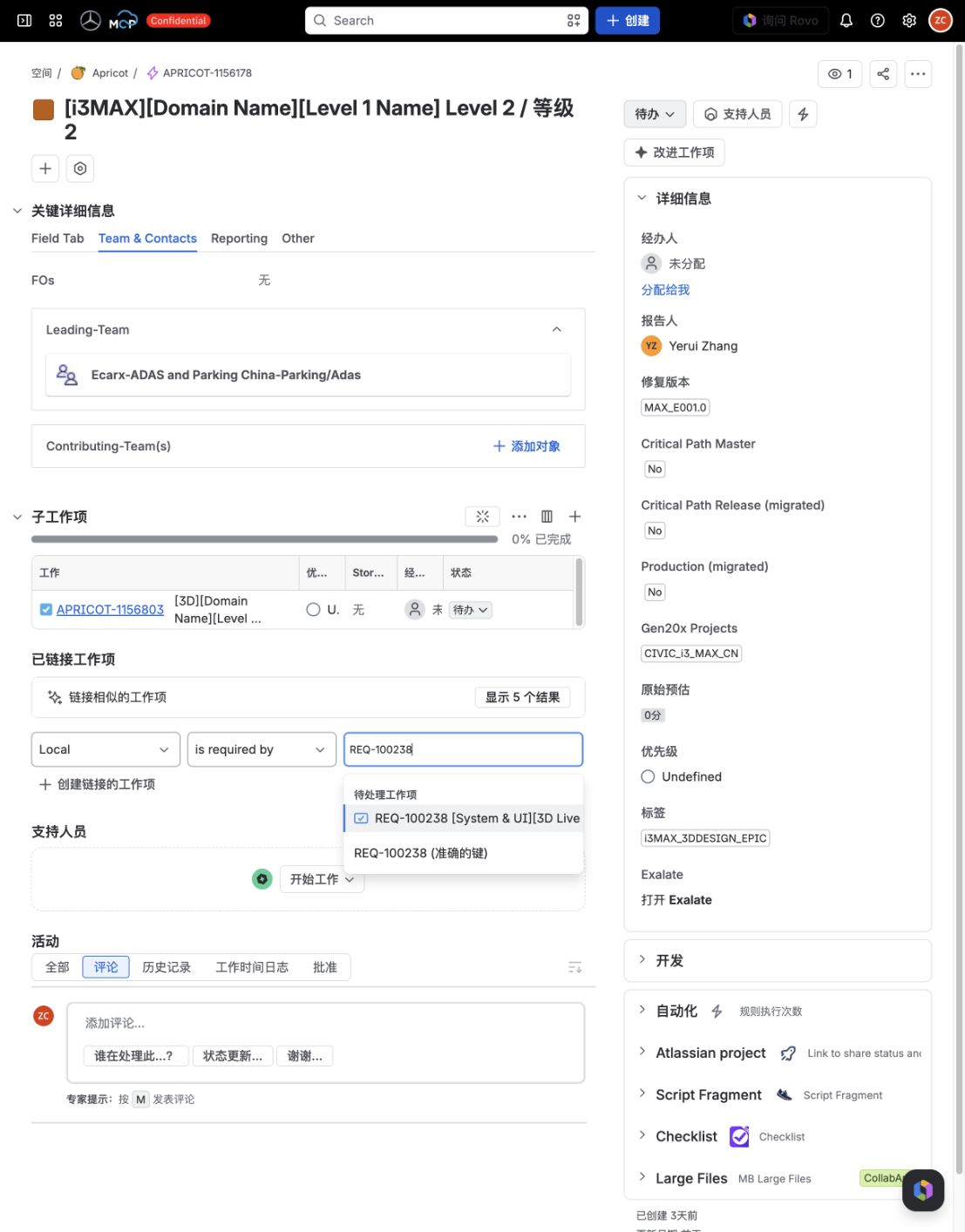
Task: Show 历史记录 activity tab
Action: 166,967
